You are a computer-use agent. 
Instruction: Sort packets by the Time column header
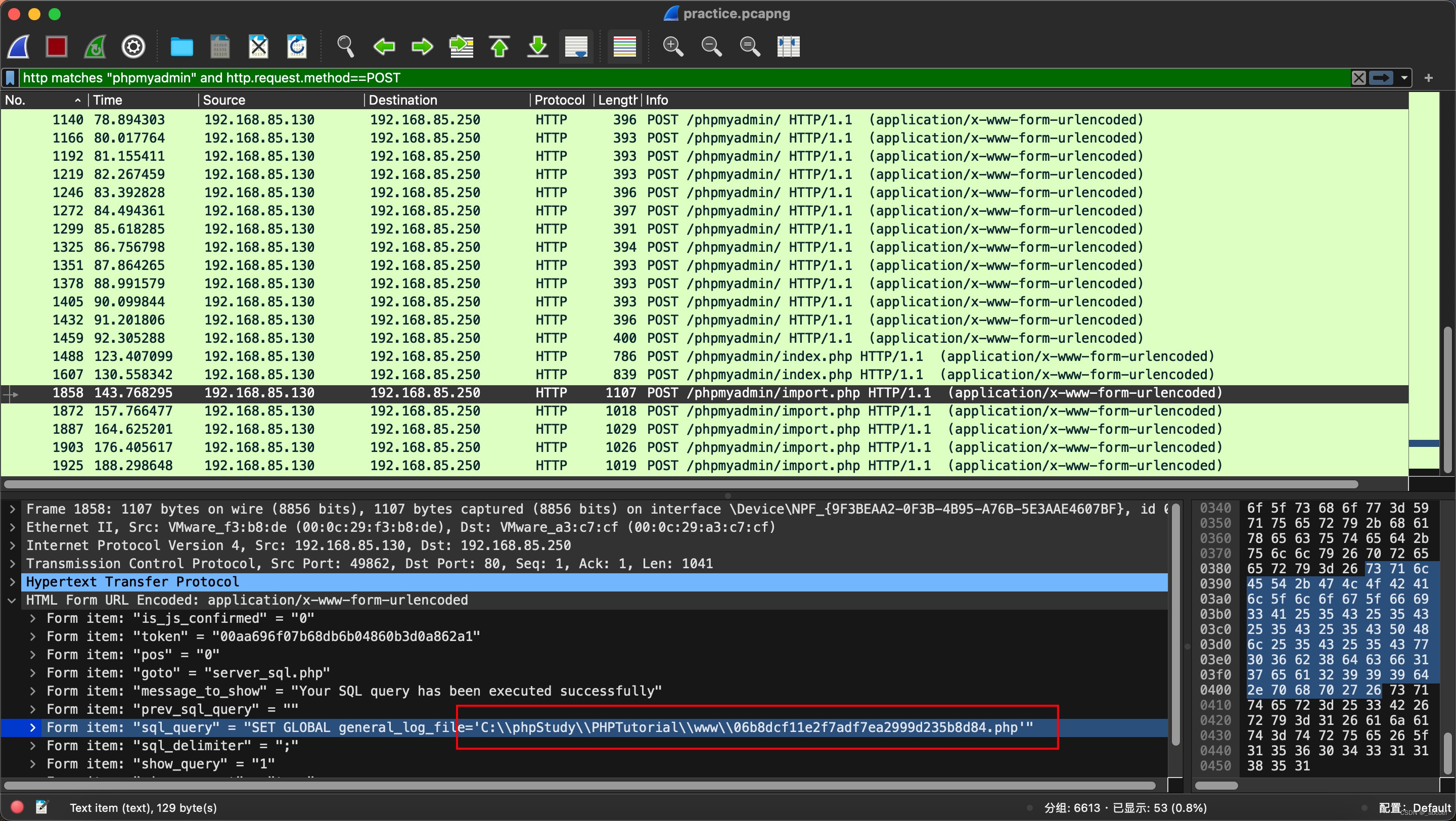click(107, 100)
